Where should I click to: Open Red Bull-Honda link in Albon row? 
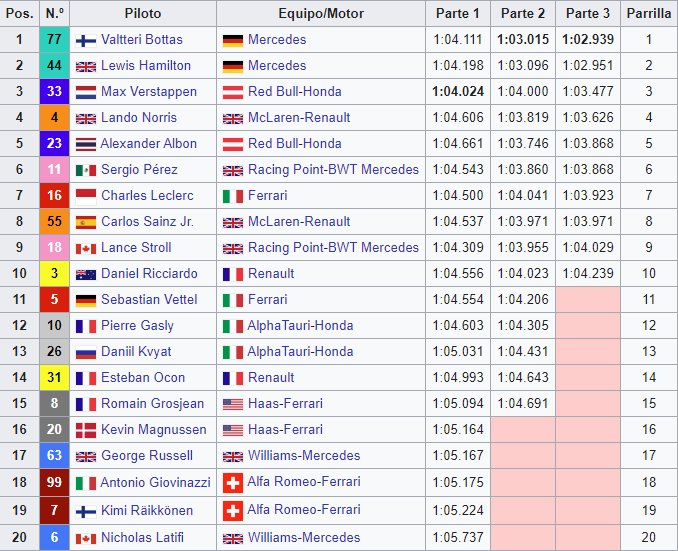point(295,143)
